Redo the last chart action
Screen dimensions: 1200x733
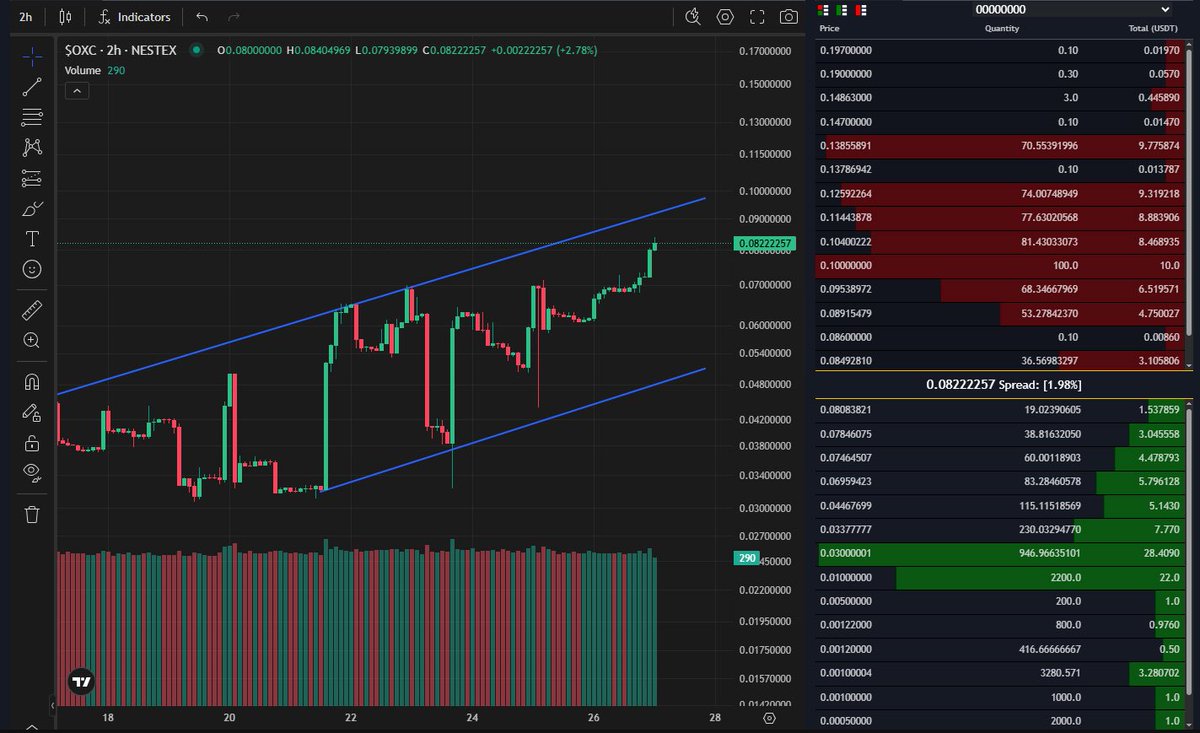pyautogui.click(x=233, y=17)
